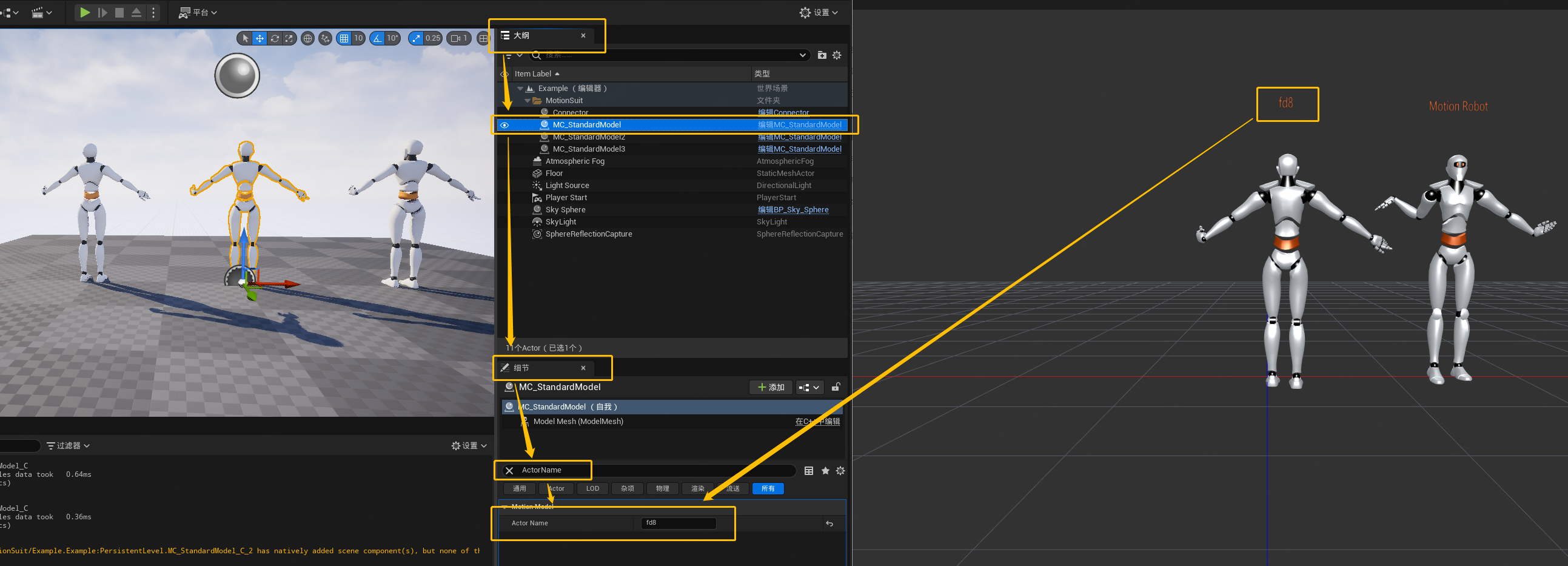Open the 平台 platforms dropdown
Viewport: 1568px width, 566px height.
pyautogui.click(x=198, y=12)
